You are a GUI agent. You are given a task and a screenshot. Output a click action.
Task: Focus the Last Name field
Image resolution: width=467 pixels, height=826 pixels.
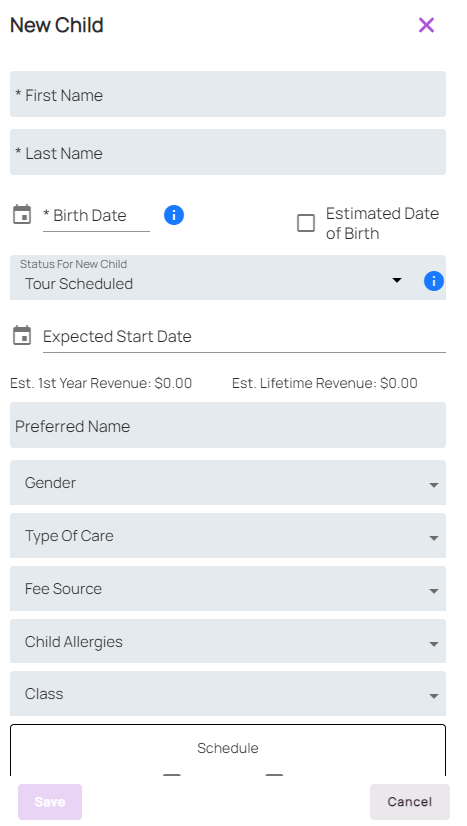[x=228, y=152]
